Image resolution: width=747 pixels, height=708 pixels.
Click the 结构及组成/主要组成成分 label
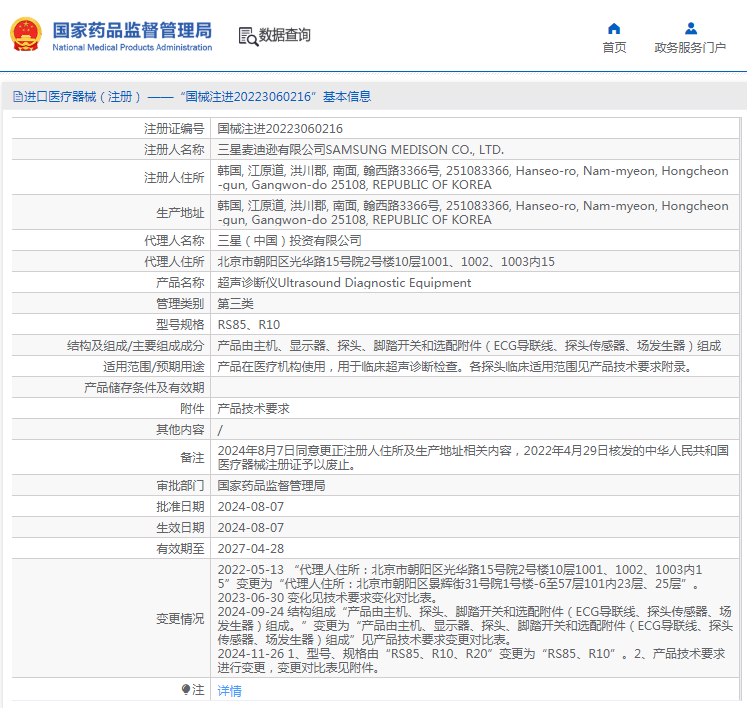[x=136, y=345]
